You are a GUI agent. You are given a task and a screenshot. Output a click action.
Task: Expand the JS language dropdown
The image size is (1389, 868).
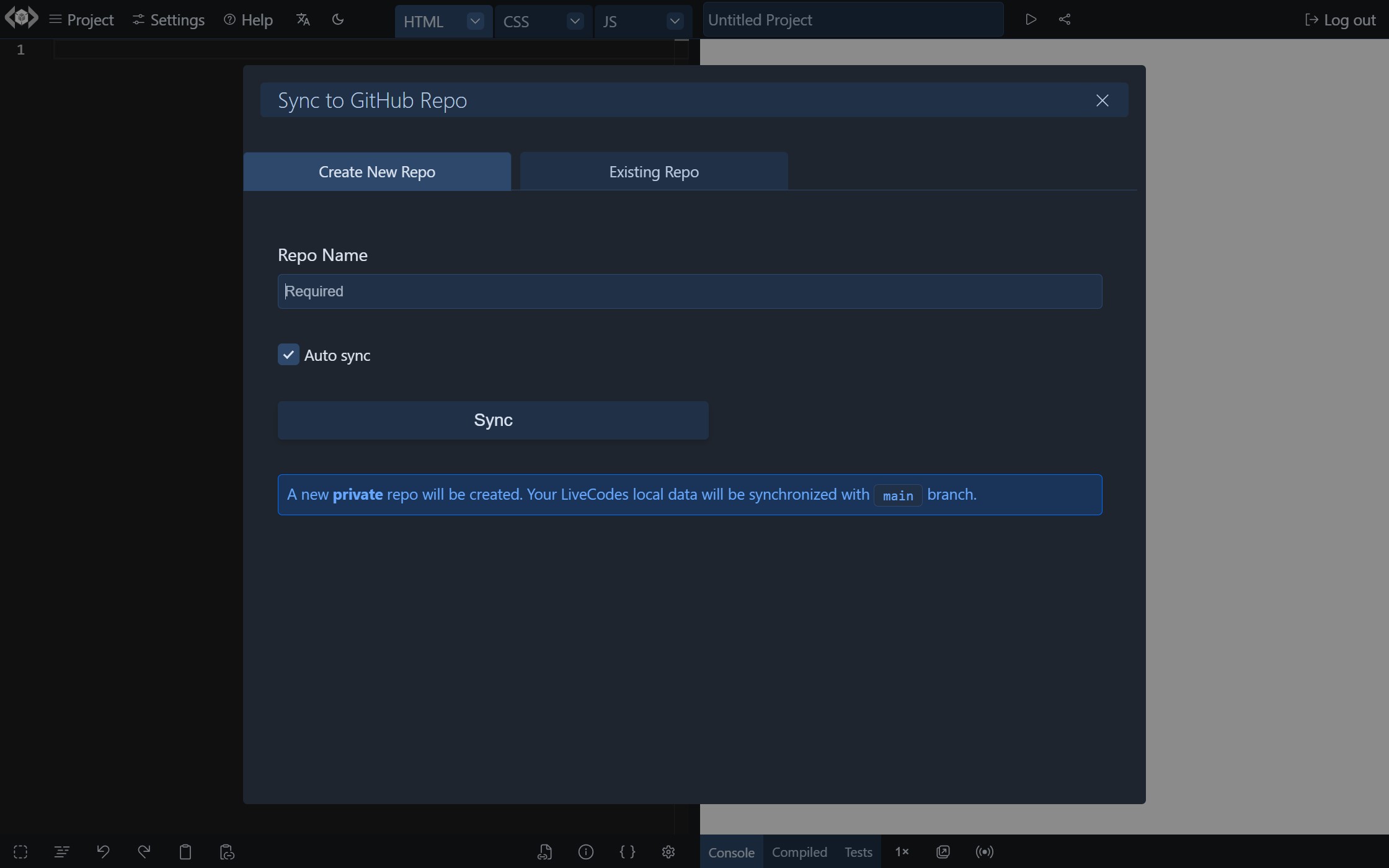coord(675,19)
